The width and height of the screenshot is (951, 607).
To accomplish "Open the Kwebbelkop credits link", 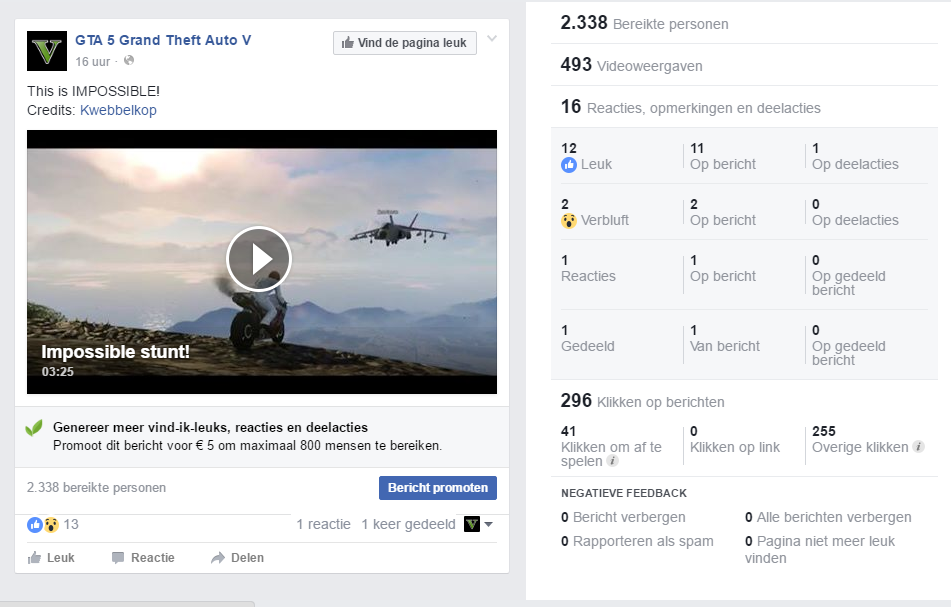I will tap(118, 110).
